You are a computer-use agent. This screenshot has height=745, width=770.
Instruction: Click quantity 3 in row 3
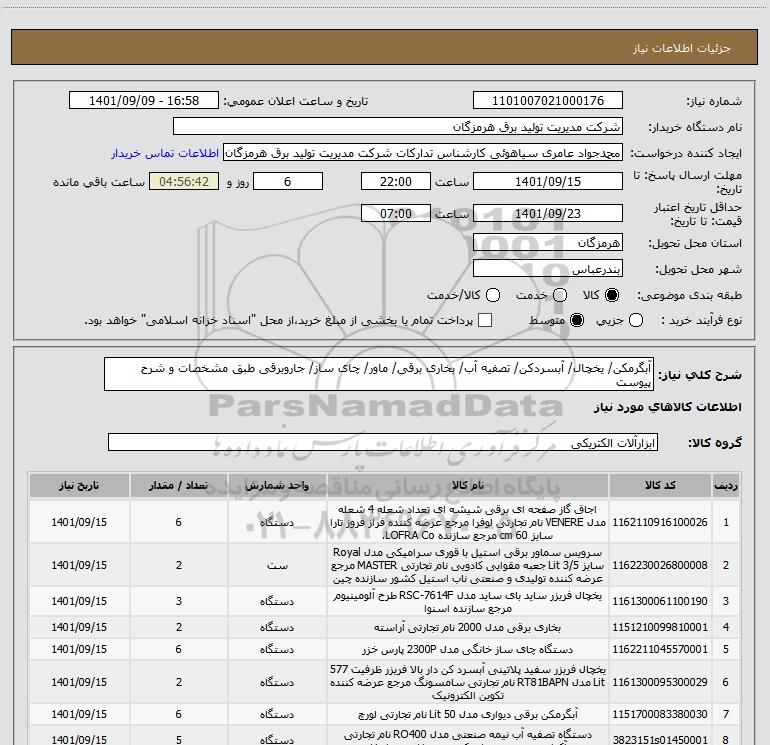tap(179, 601)
